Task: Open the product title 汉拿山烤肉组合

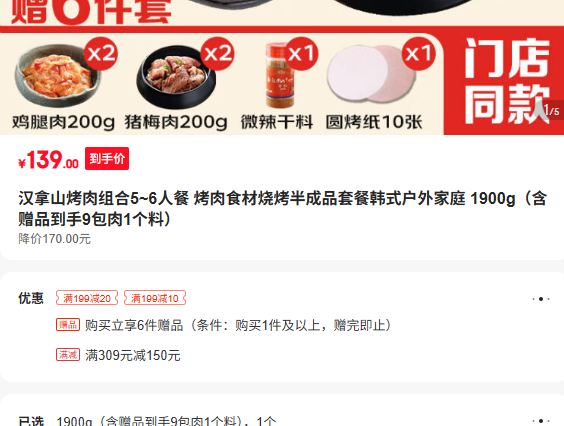Action: tap(283, 209)
